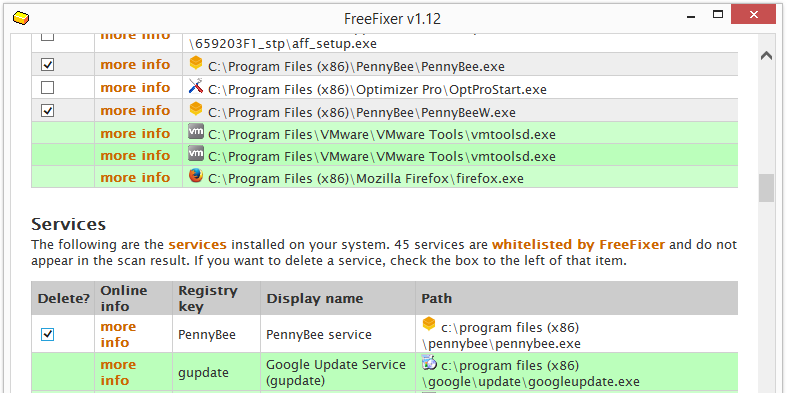Uncheck the PennyBee.exe delete checkbox
Viewport: 788px width, 393px height.
point(47,65)
